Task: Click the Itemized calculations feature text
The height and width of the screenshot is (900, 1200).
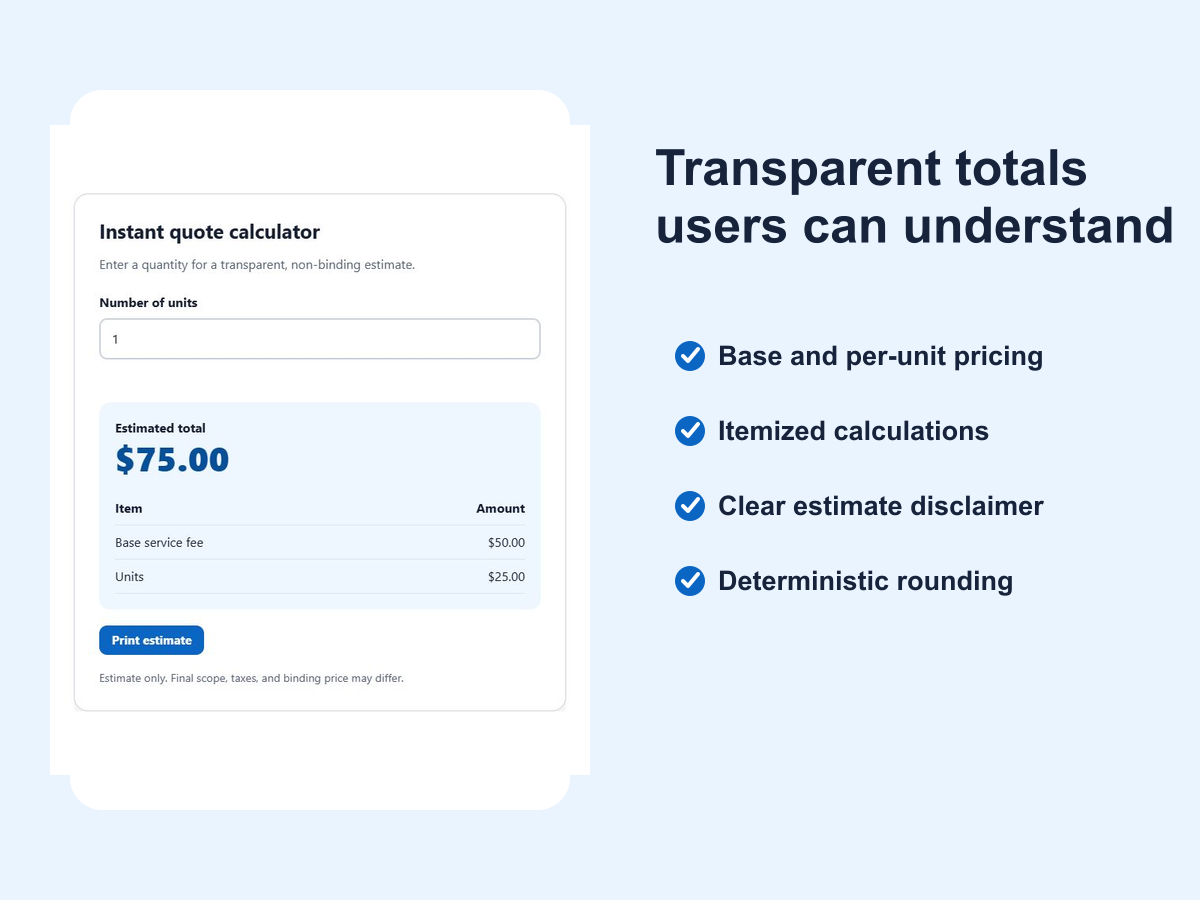Action: (x=853, y=431)
